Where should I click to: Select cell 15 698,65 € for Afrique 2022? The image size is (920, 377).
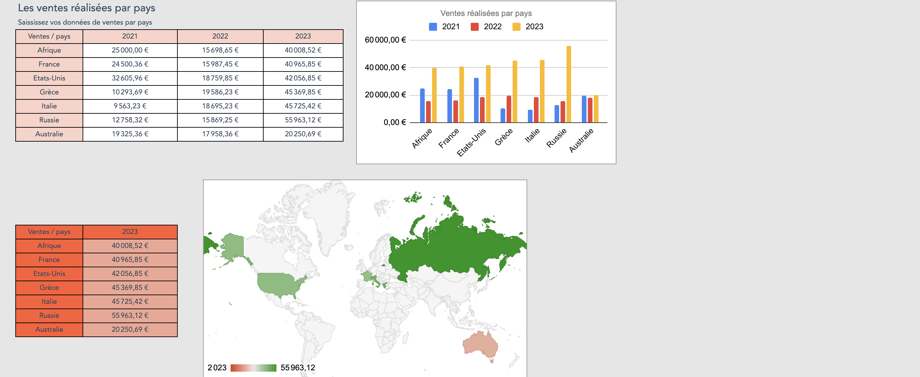coord(220,50)
